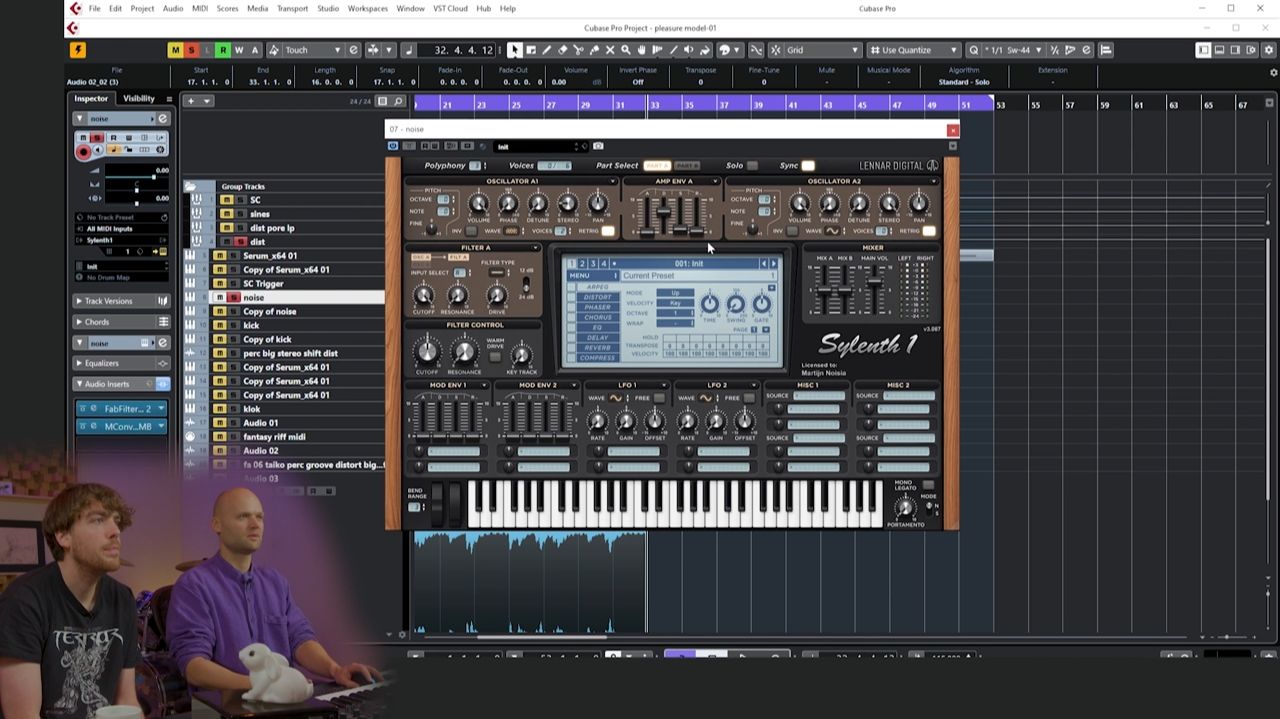Open MConv insert slot
The height and width of the screenshot is (719, 1280).
click(121, 426)
